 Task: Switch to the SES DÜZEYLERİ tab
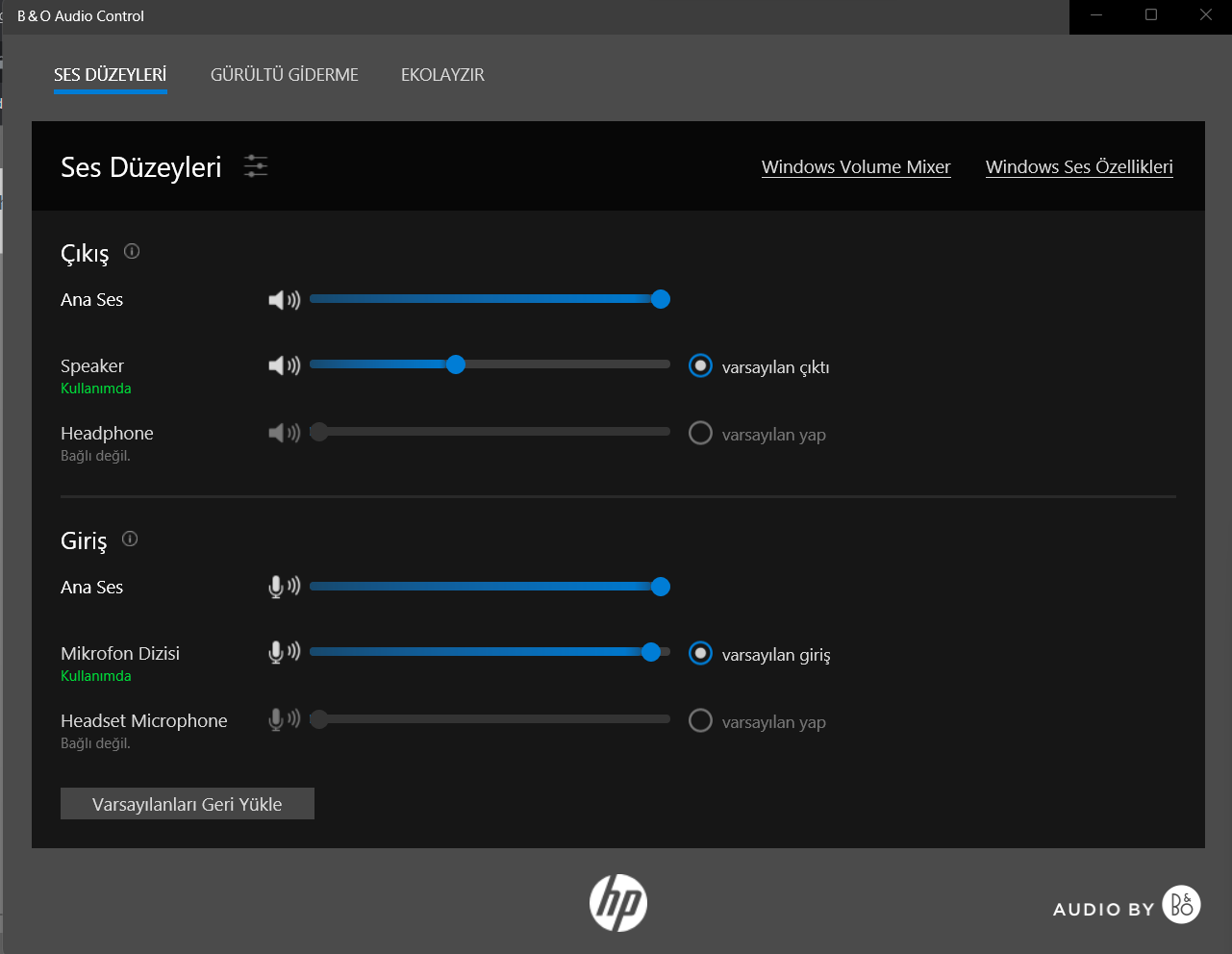click(x=111, y=75)
